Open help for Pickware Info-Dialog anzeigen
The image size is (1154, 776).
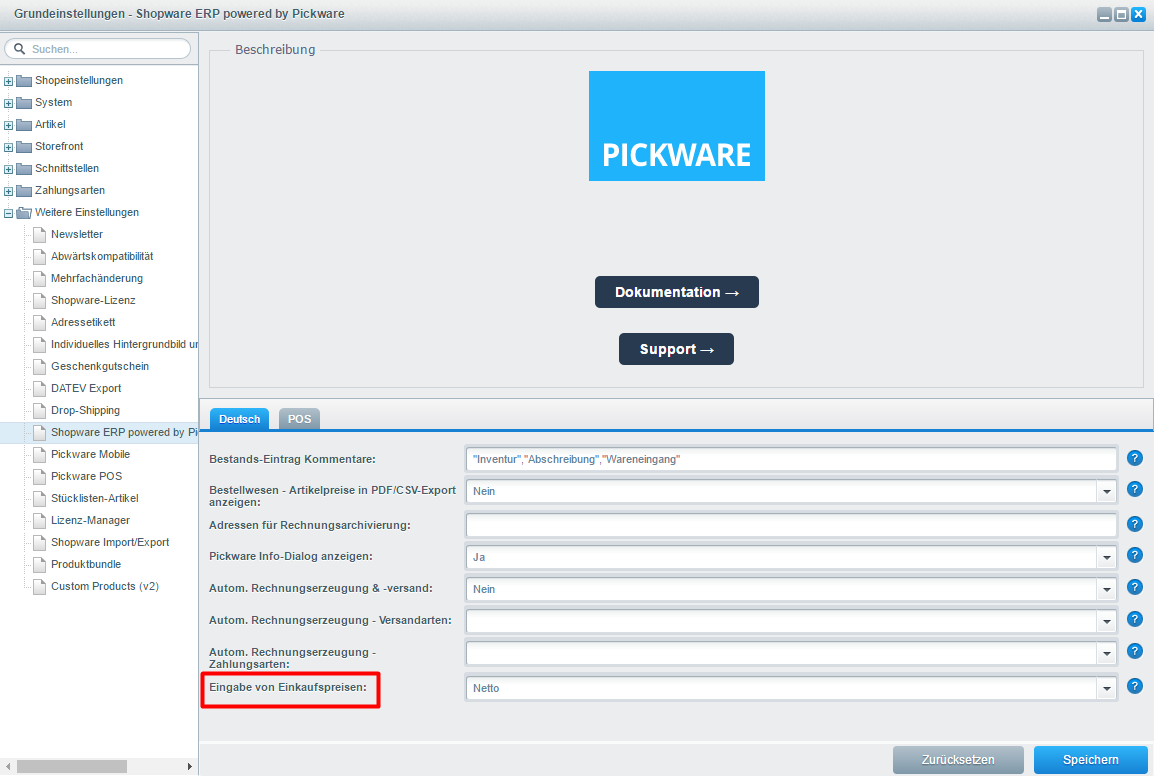(1135, 555)
